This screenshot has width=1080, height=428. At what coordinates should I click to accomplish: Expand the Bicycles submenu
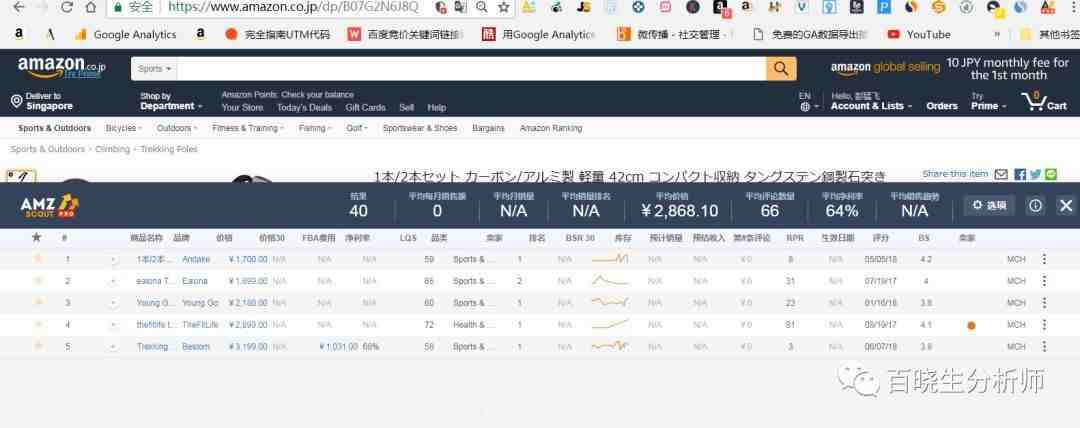click(124, 128)
